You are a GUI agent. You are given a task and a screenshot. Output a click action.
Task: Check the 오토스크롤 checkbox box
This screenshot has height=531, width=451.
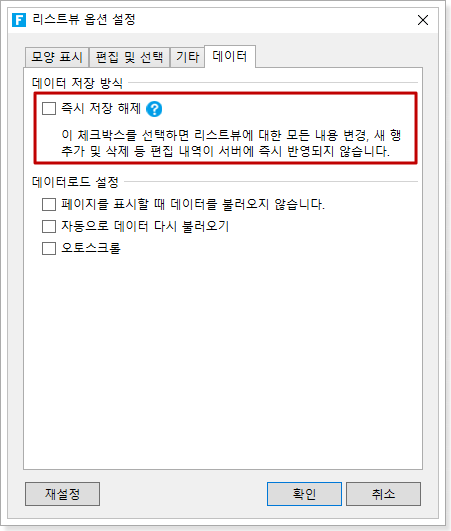(49, 248)
